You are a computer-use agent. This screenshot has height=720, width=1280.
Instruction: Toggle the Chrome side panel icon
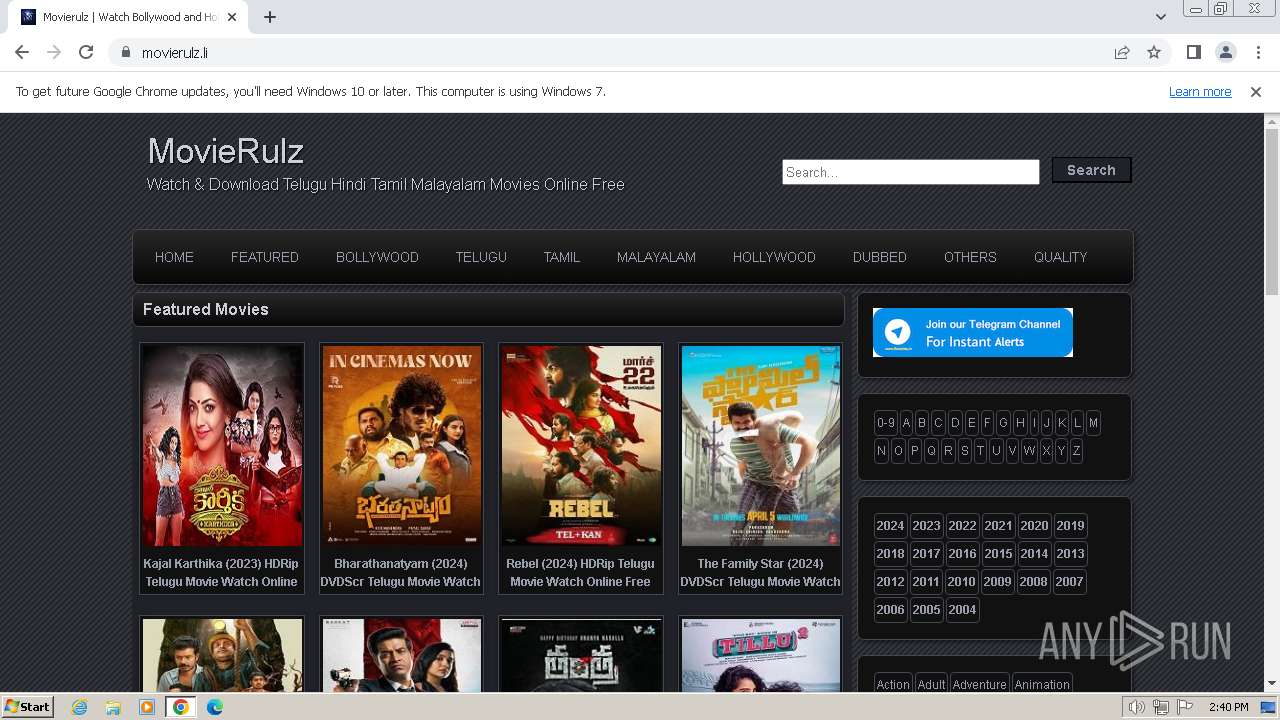click(1193, 52)
